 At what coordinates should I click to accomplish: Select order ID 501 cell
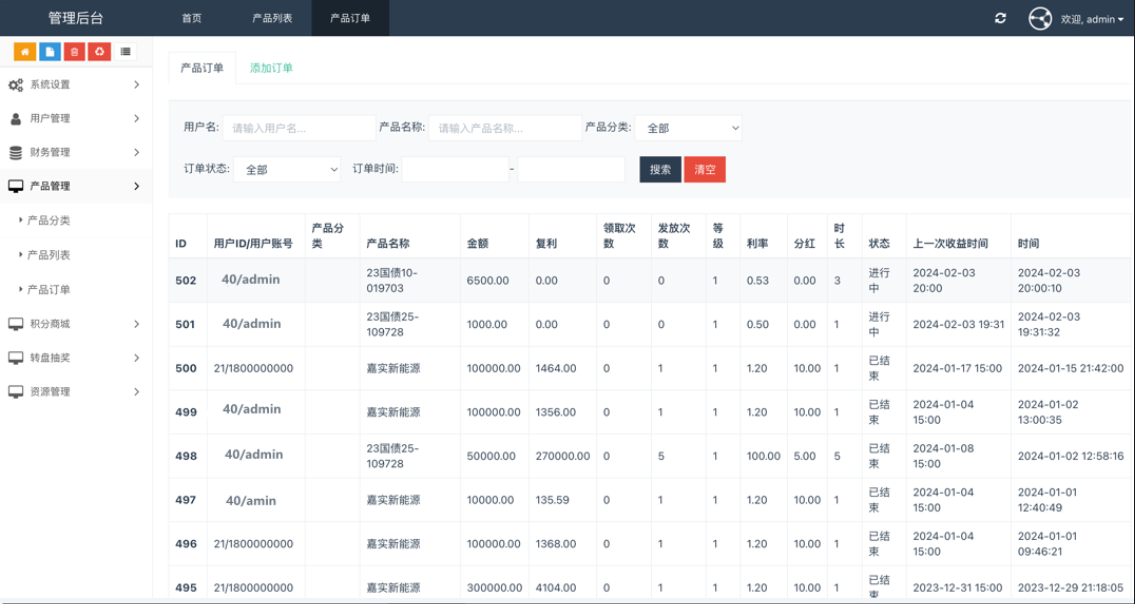185,324
